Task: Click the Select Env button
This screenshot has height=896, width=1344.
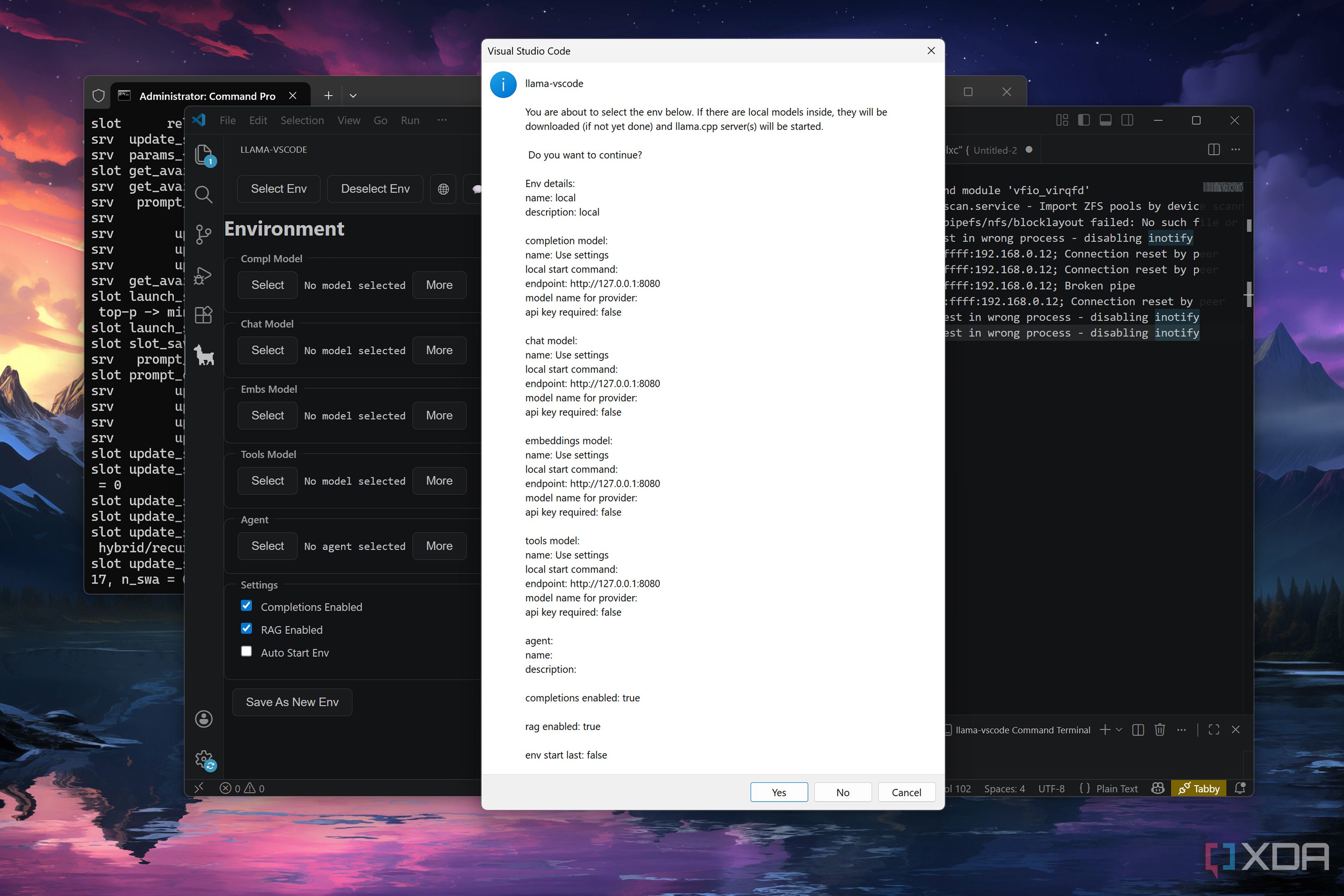Action: click(279, 189)
